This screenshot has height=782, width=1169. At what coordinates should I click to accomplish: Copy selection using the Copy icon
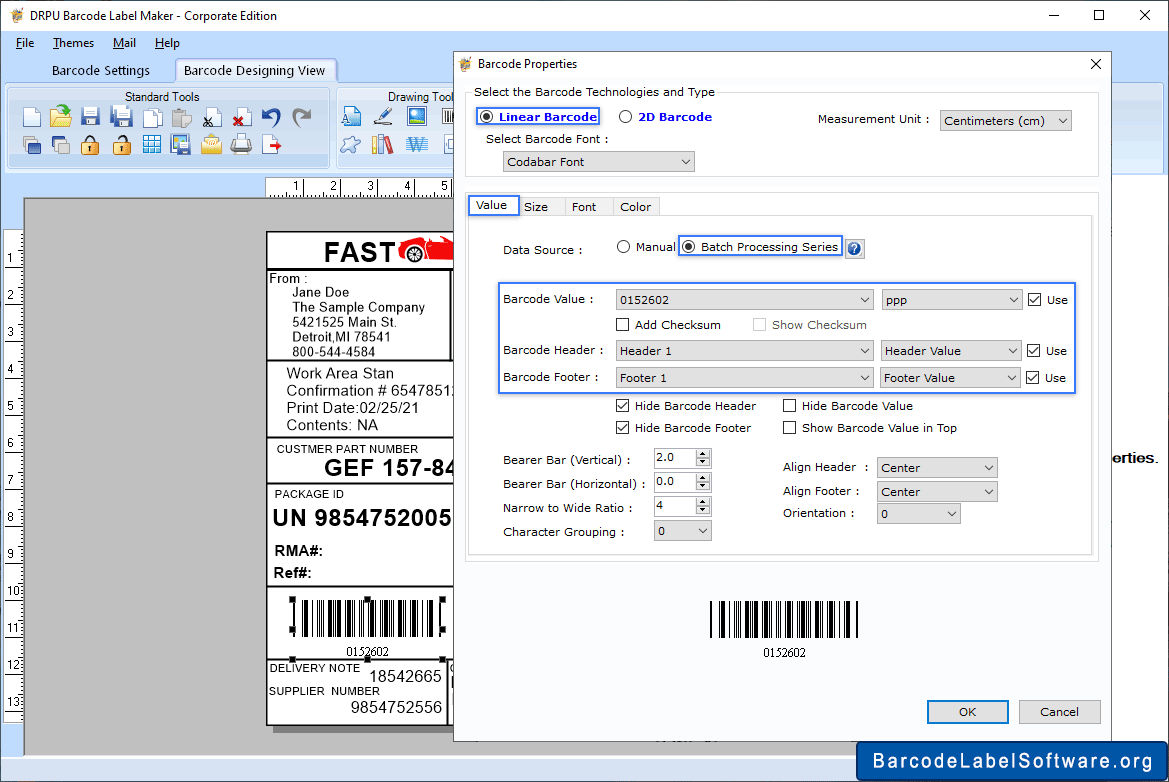[x=153, y=118]
